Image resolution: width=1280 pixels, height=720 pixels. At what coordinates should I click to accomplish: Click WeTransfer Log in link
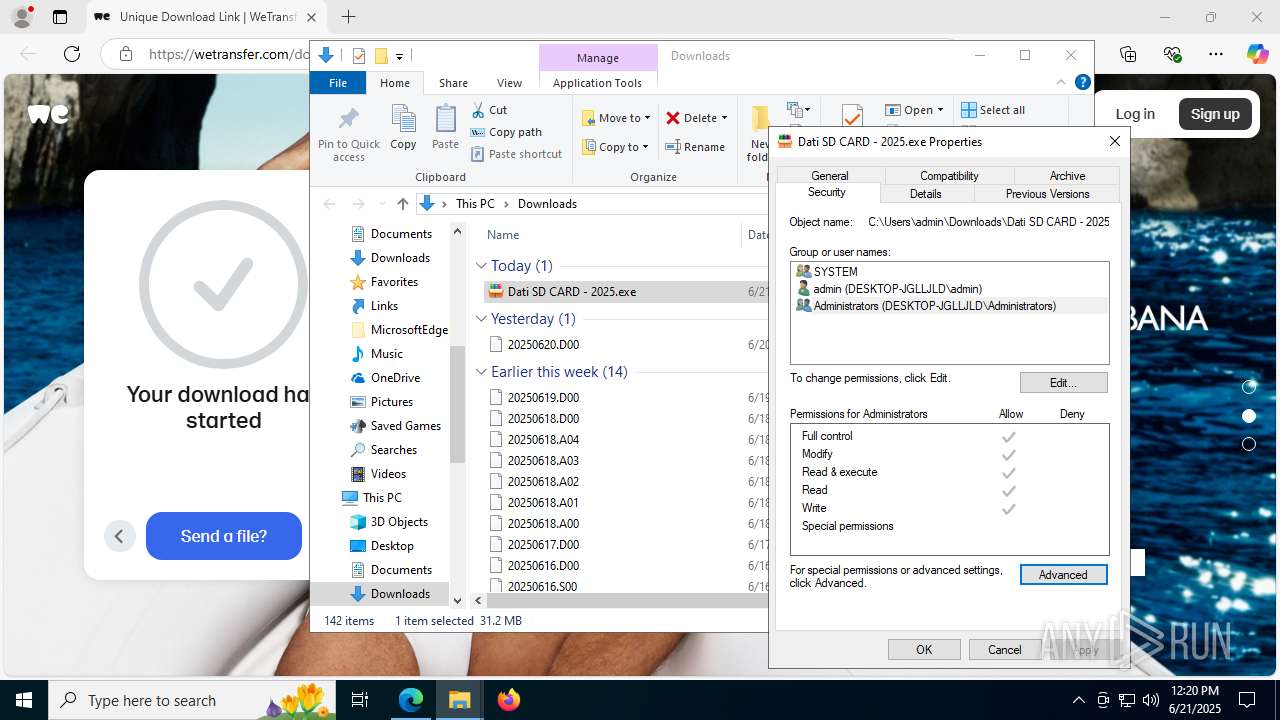(1135, 114)
